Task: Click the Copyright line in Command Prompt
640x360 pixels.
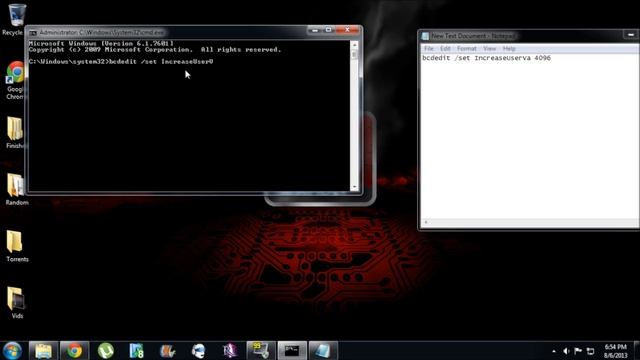Action: click(x=155, y=50)
